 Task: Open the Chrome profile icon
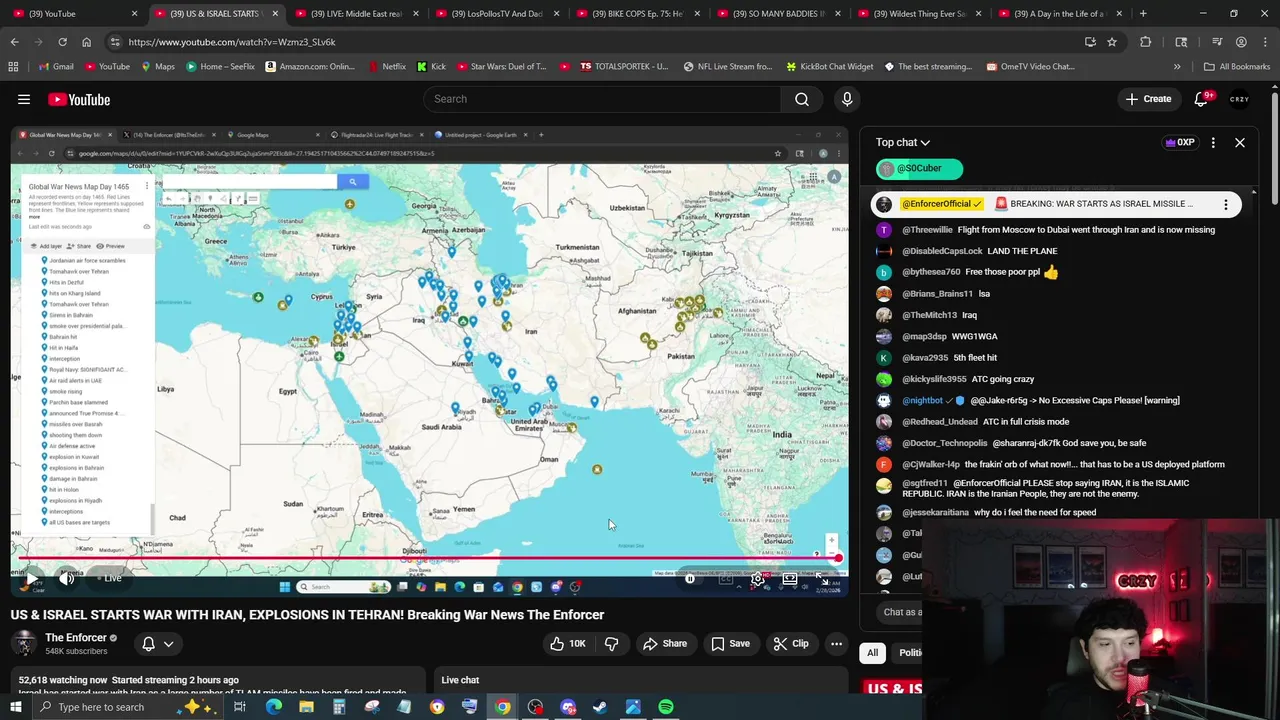click(1241, 42)
